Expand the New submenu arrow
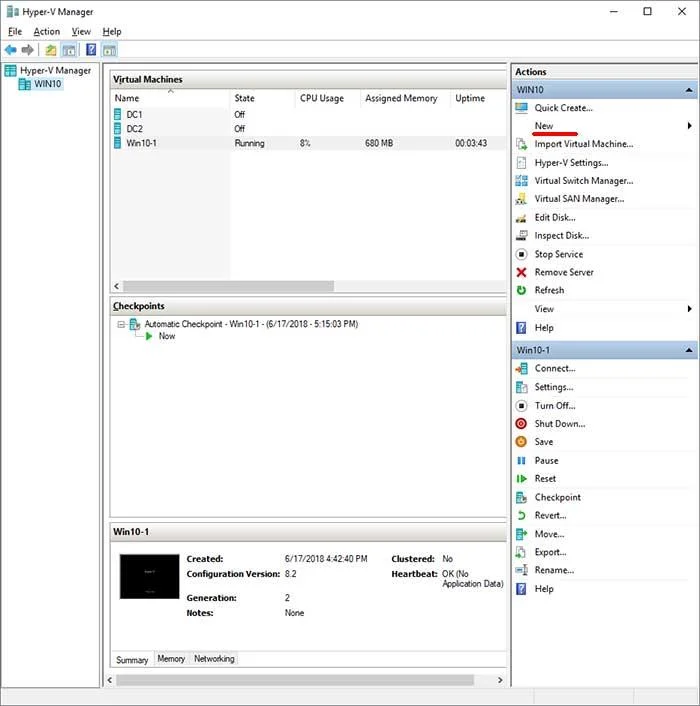 [689, 126]
